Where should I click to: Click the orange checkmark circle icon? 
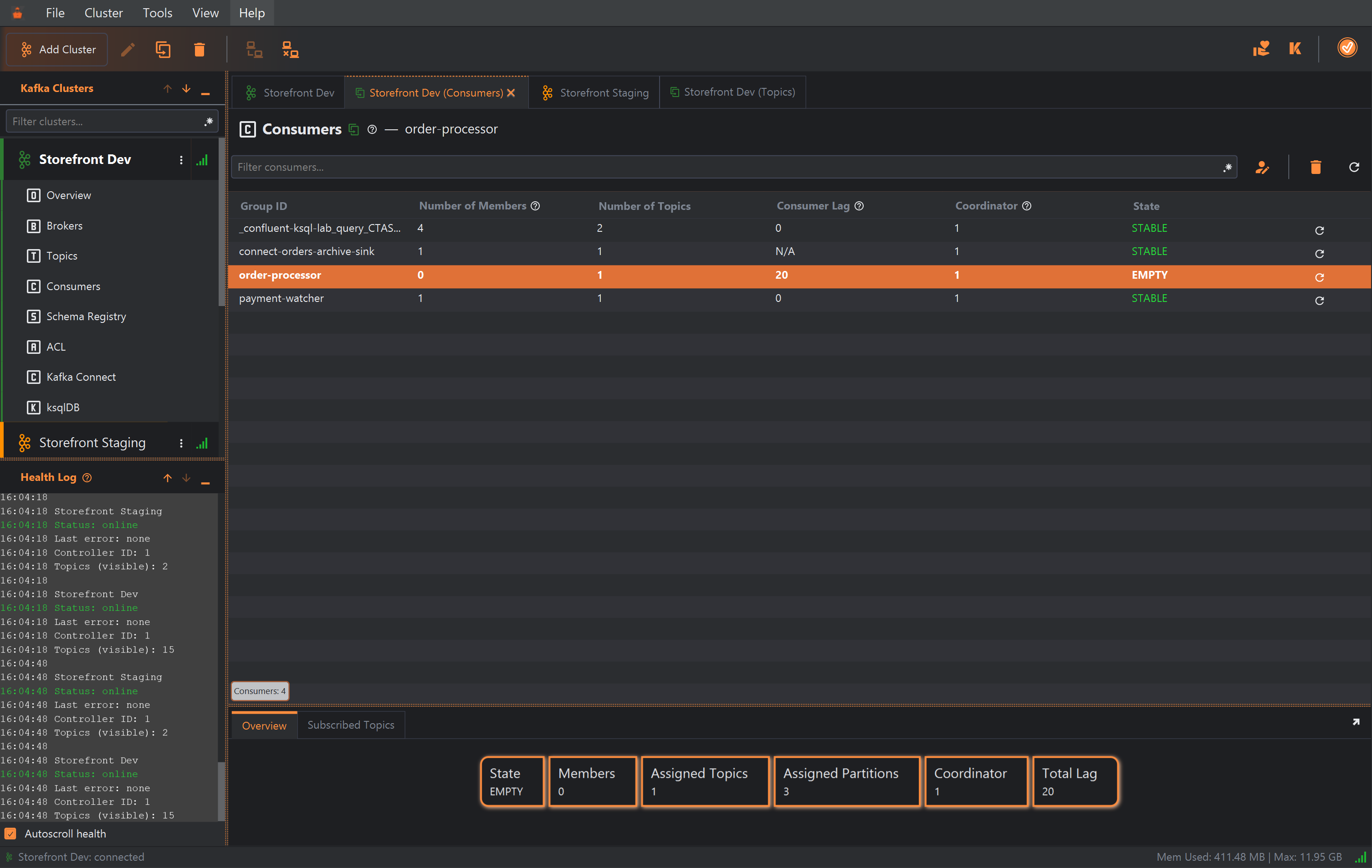1347,48
